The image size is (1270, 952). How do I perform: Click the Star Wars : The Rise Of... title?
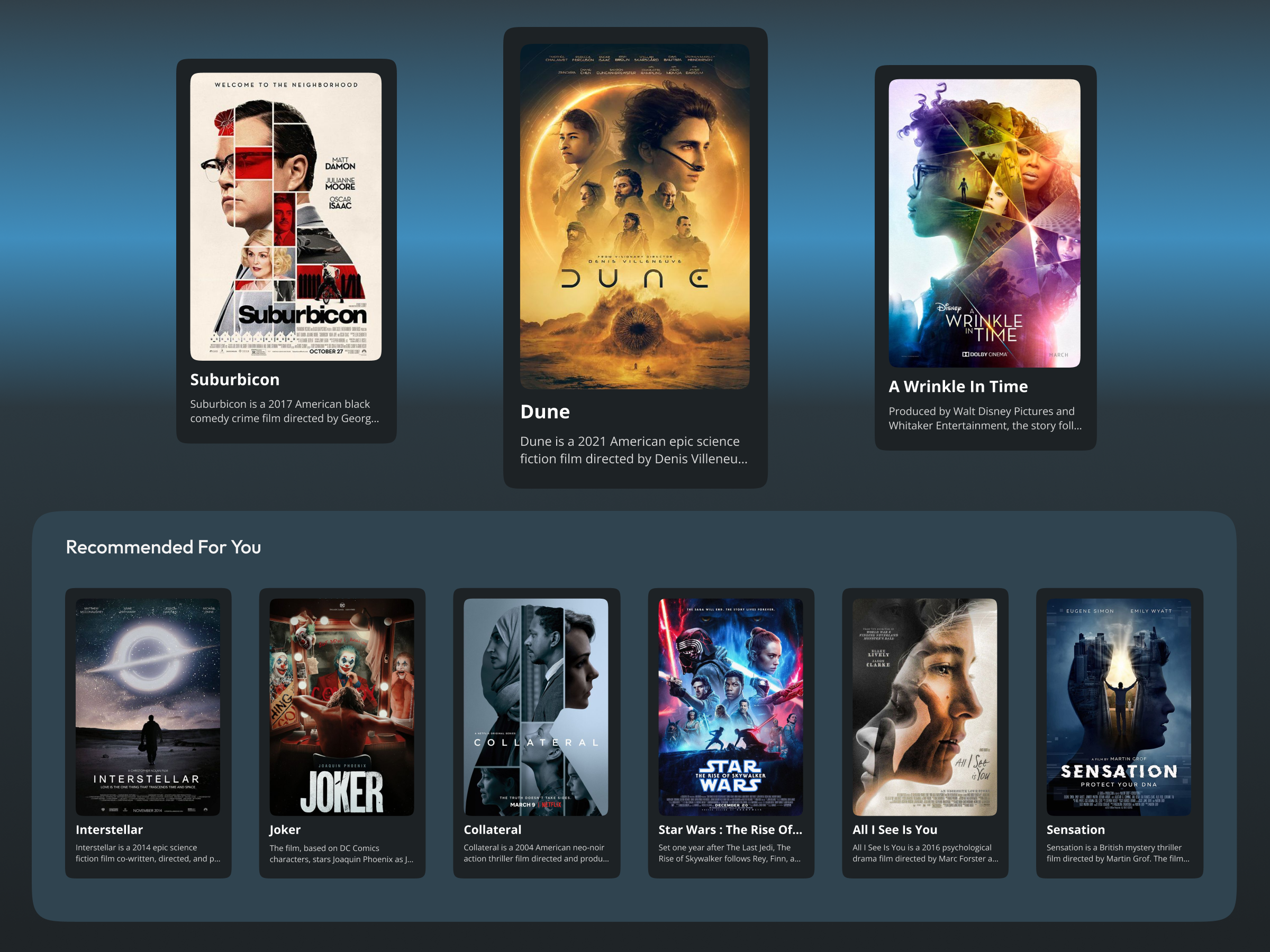pos(730,829)
